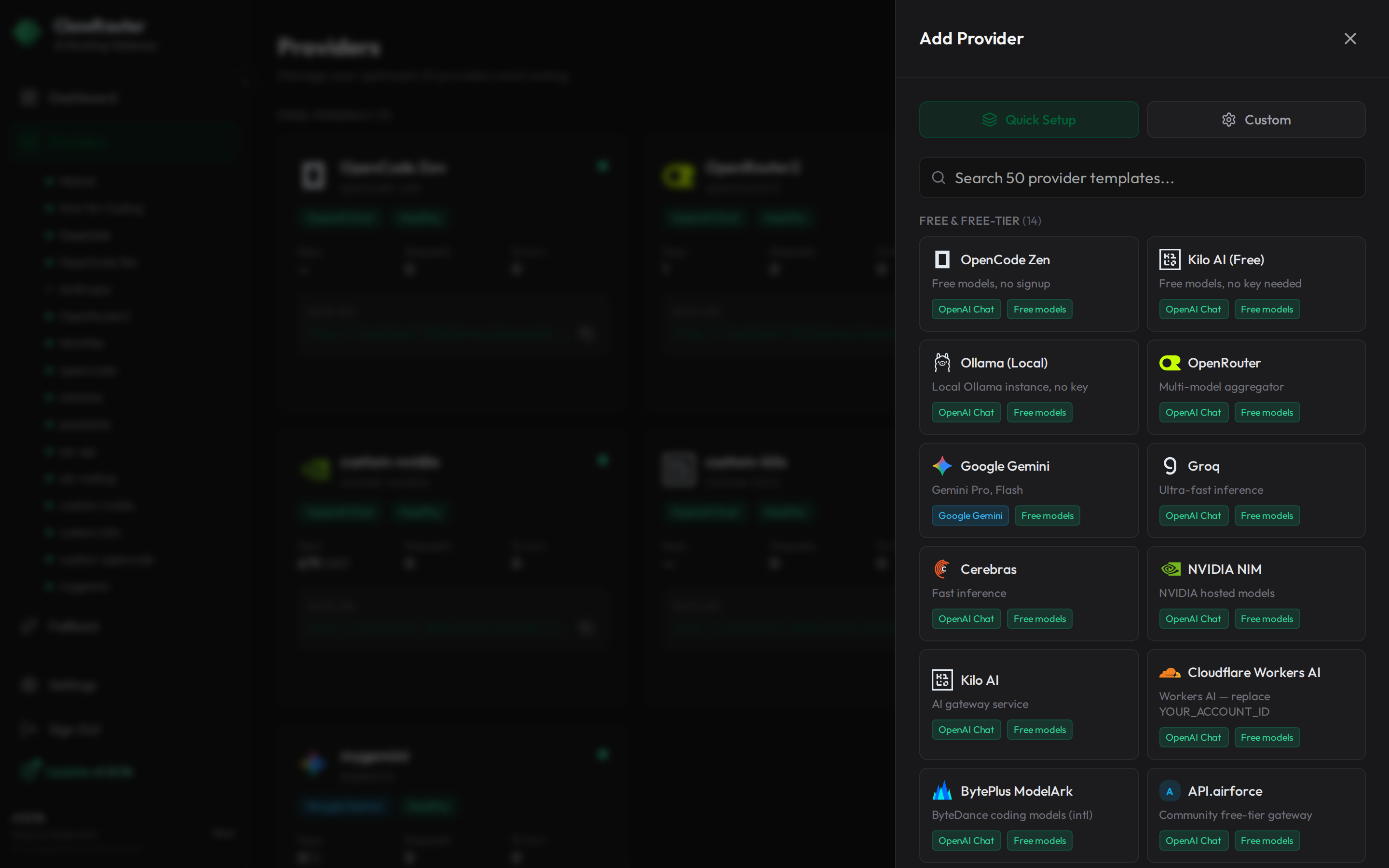The height and width of the screenshot is (868, 1389).
Task: Choose the Google Gemini template title
Action: click(1005, 465)
